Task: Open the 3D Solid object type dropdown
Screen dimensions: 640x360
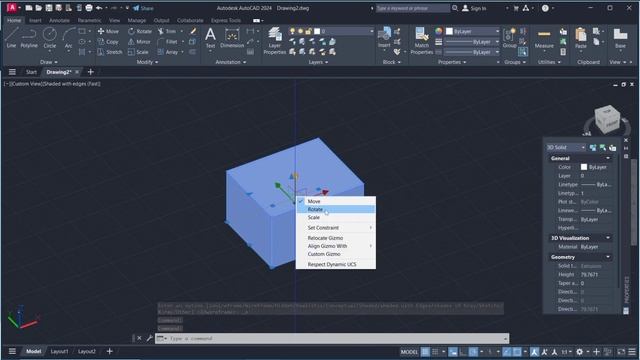Action: click(x=566, y=147)
